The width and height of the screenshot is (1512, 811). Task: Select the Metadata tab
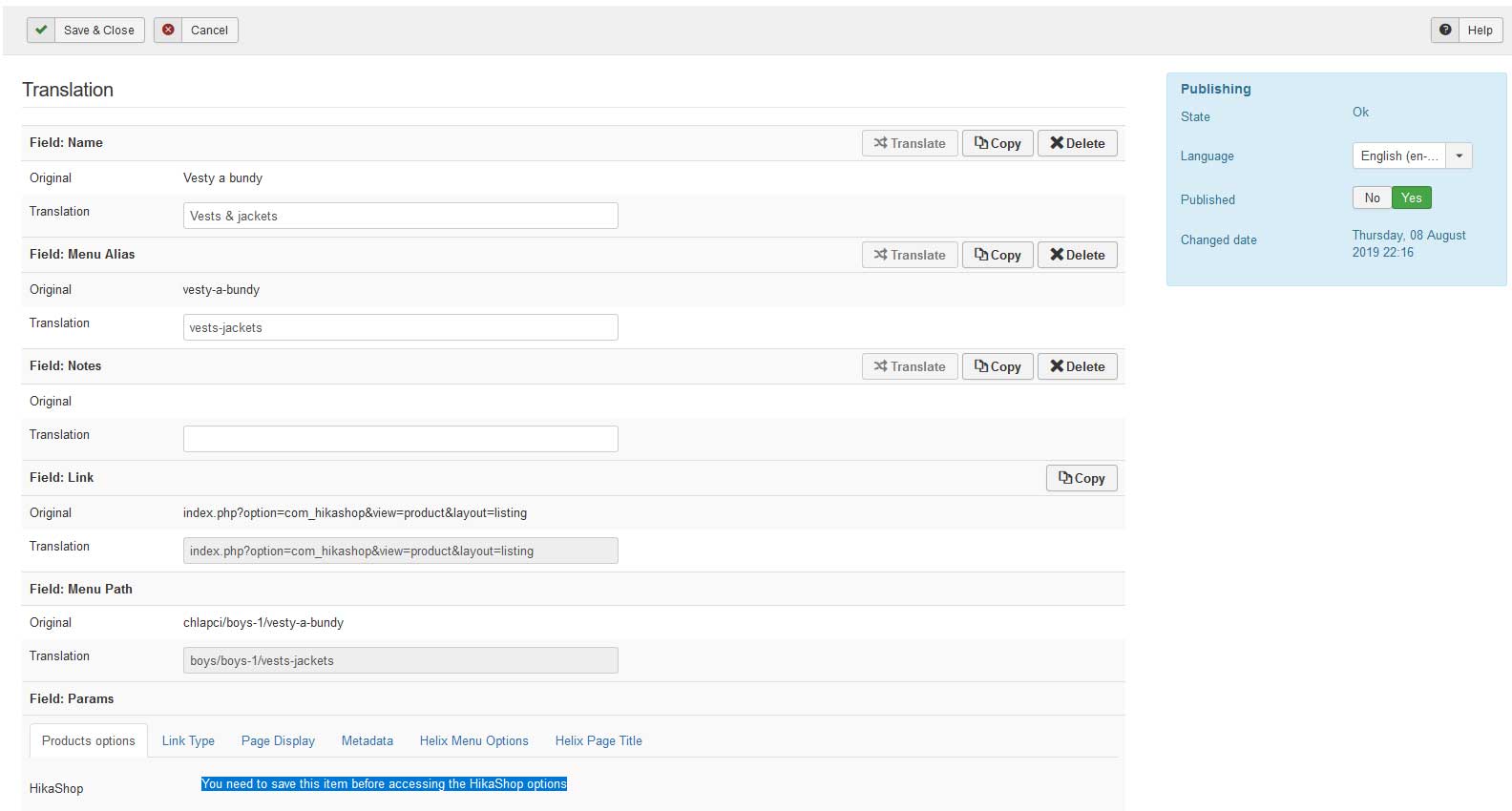click(367, 740)
